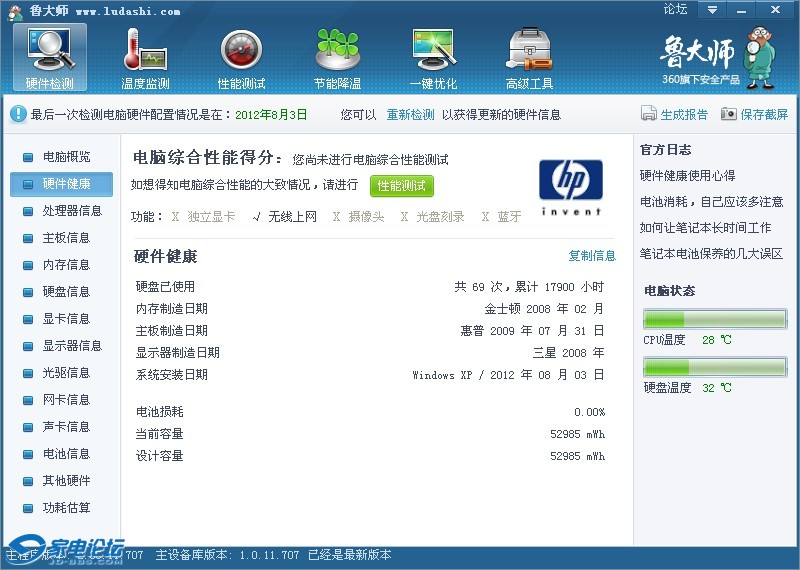
Task: Open the title bar dropdown arrow menu
Action: point(712,9)
